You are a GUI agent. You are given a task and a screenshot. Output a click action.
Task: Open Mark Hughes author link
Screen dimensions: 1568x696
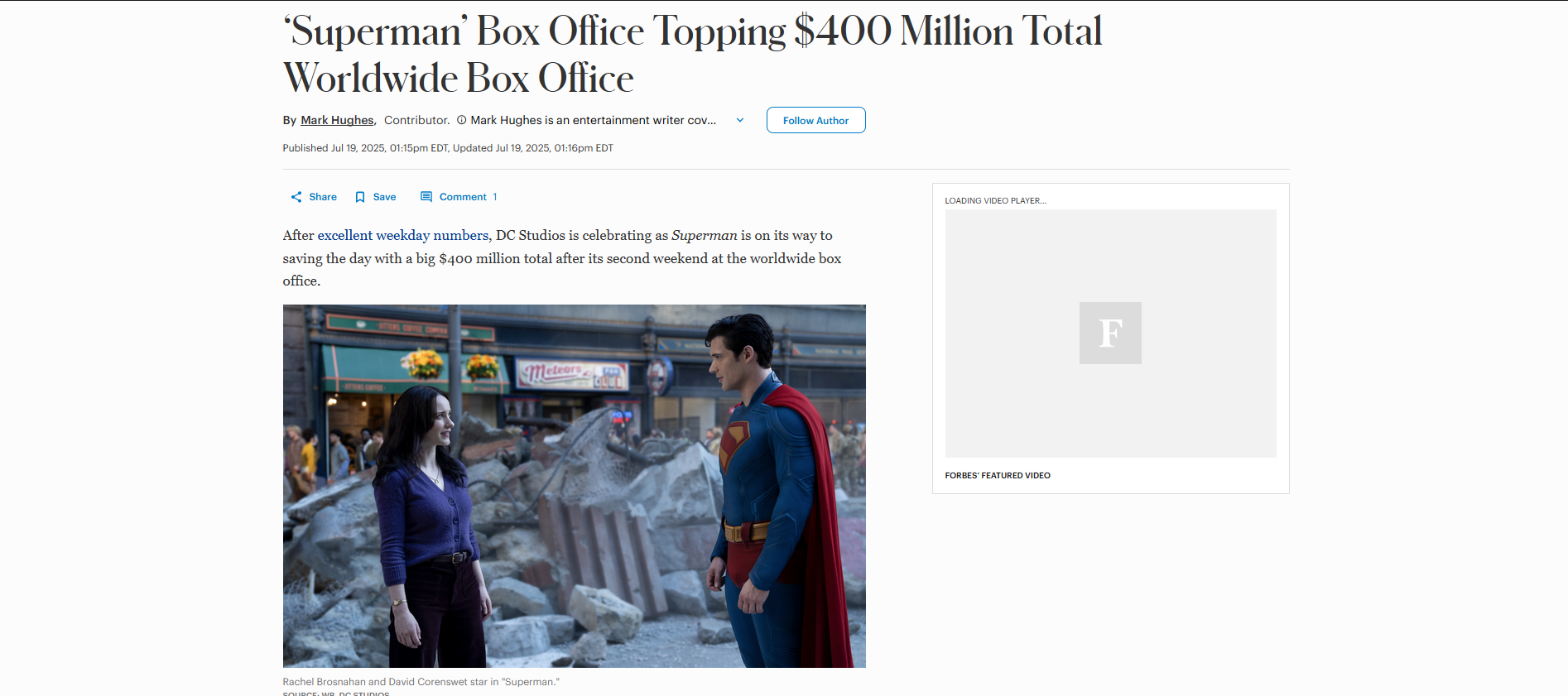(337, 120)
